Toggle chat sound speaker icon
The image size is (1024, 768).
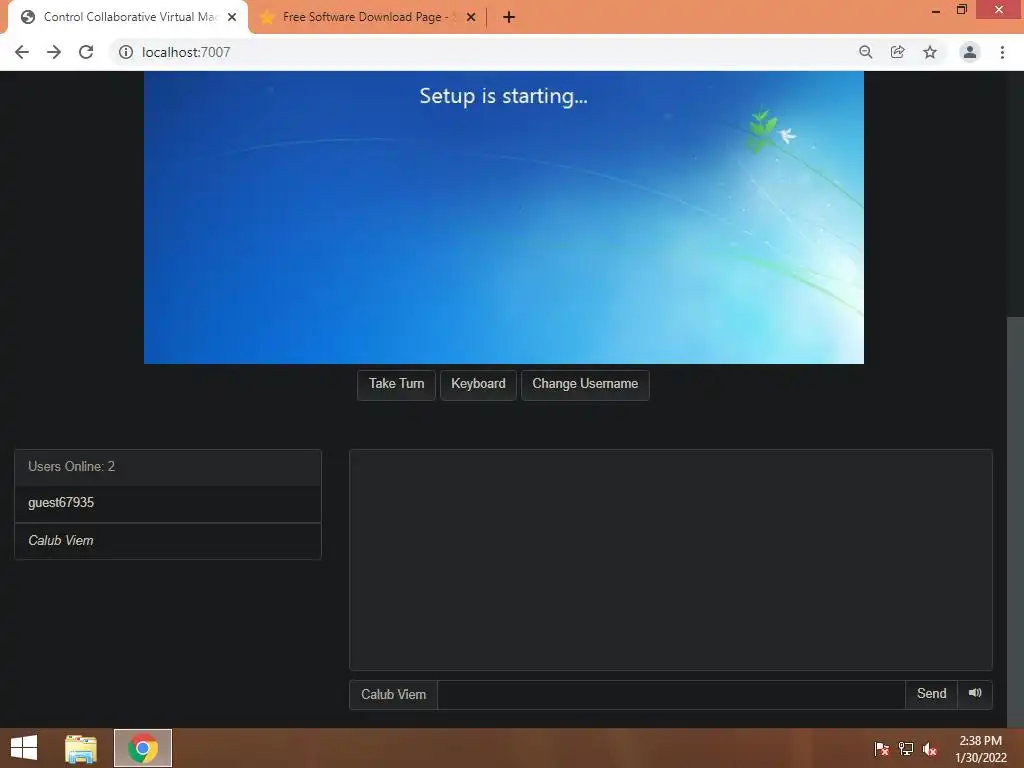[x=975, y=694]
